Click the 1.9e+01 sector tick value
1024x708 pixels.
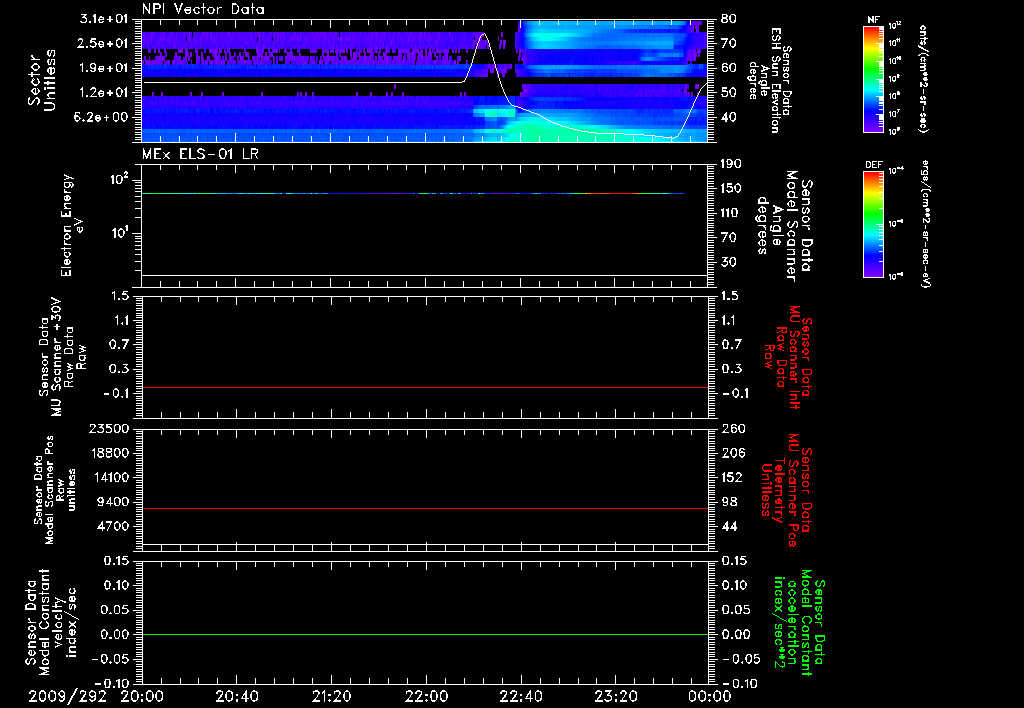103,68
